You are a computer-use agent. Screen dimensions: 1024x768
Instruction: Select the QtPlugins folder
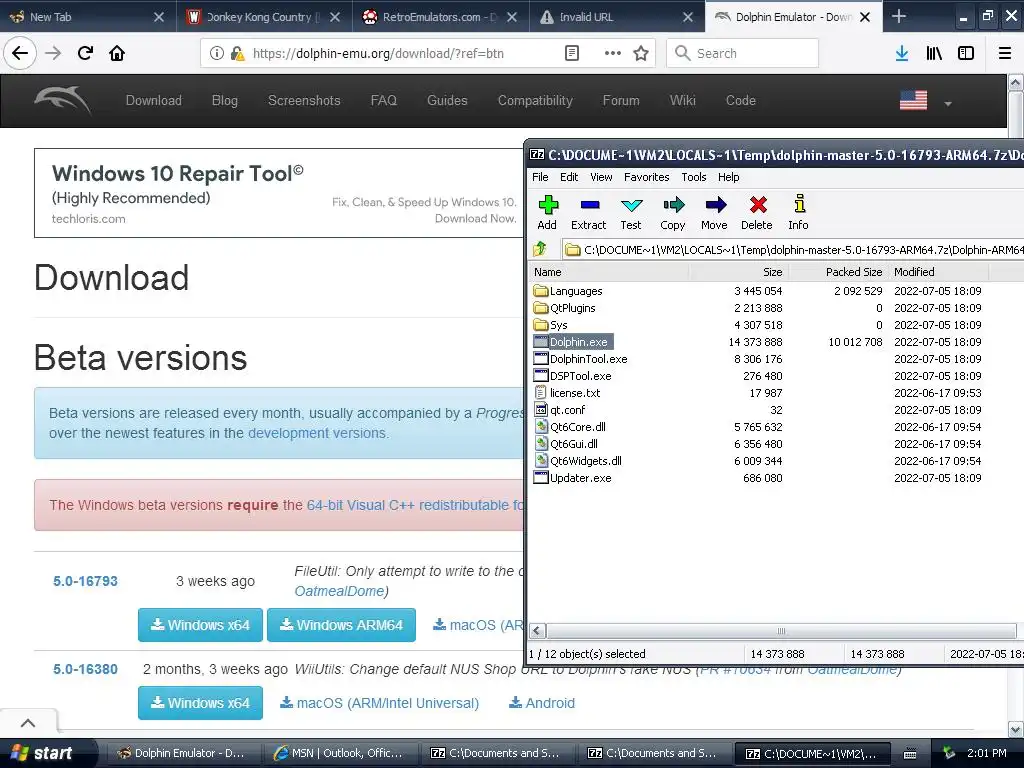click(565, 308)
